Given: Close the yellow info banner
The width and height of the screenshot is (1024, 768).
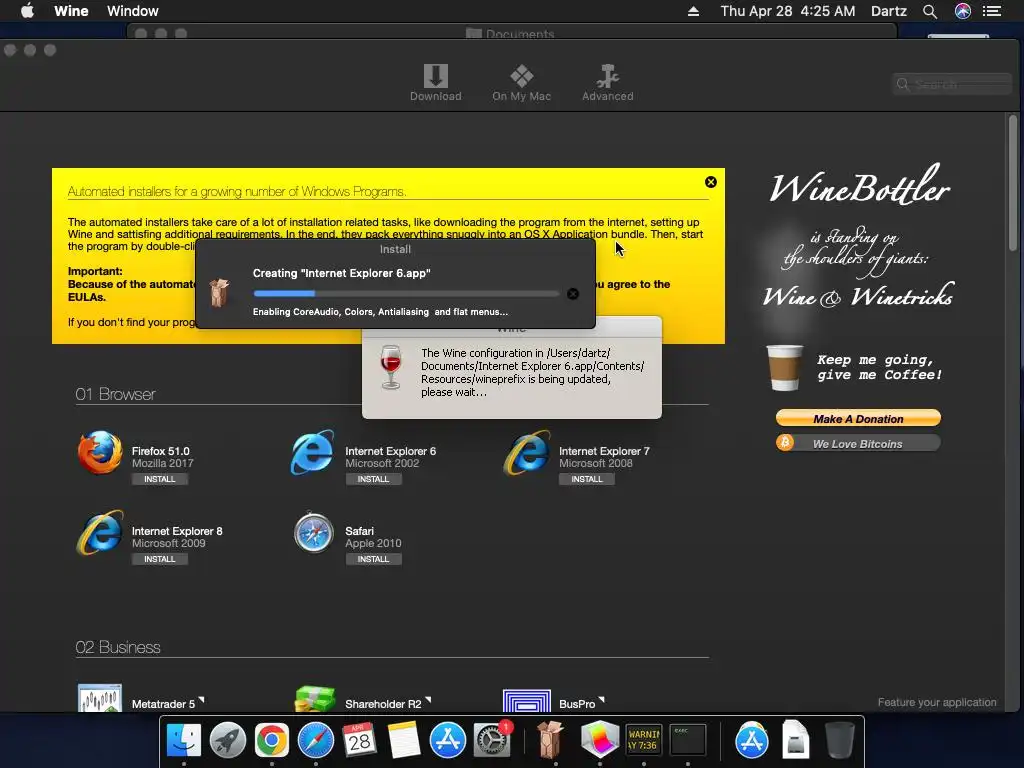Looking at the screenshot, I should pos(711,182).
